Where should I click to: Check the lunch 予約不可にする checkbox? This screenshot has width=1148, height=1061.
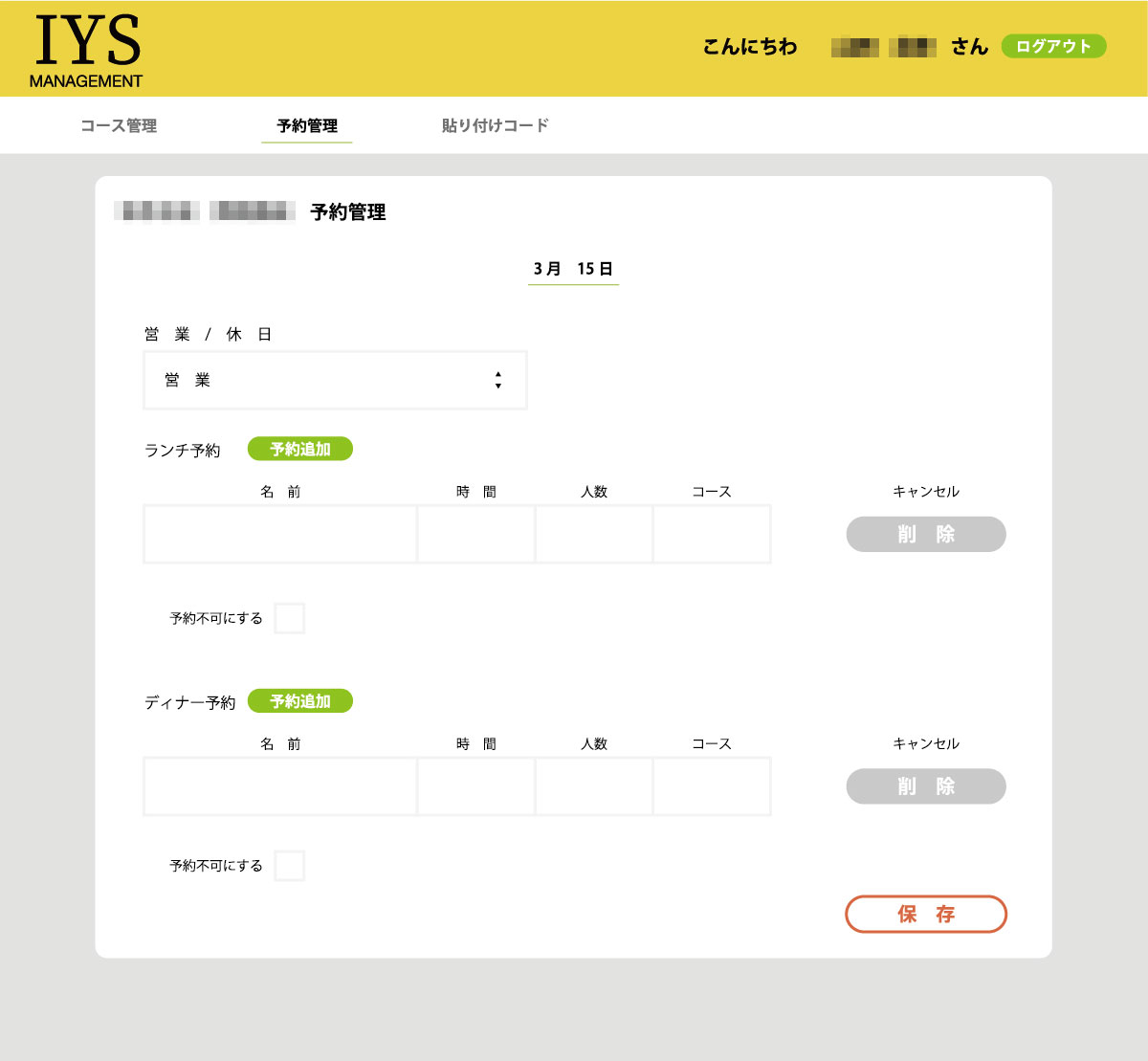tap(290, 618)
